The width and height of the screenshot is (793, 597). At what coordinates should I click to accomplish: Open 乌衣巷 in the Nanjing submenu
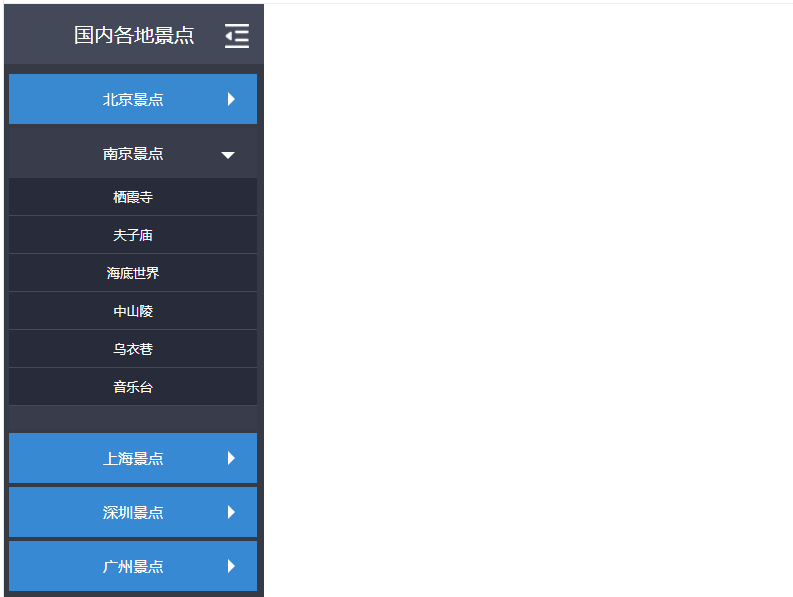[x=133, y=349]
